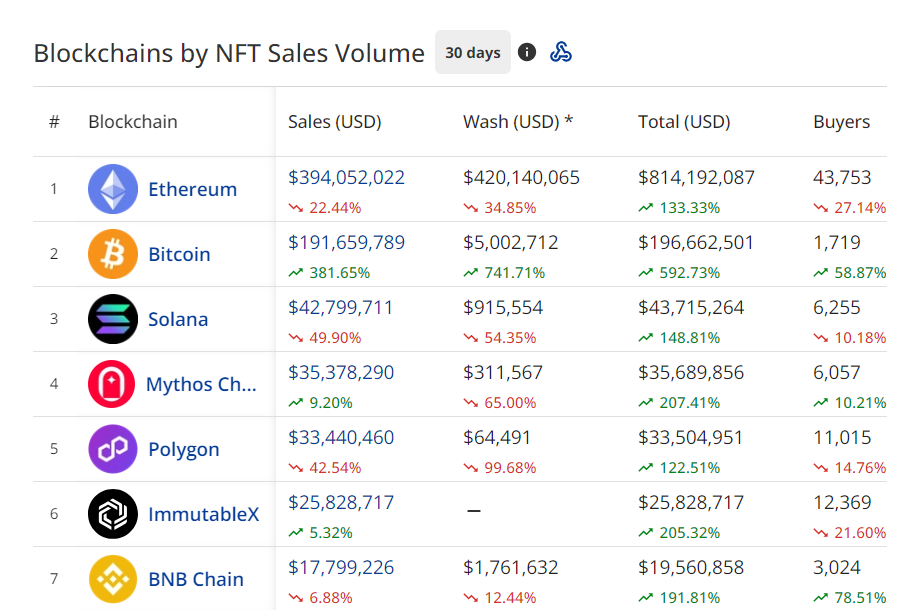Image resolution: width=917 pixels, height=610 pixels.
Task: Open the Mythos Ch... blockchain link
Action: 201,384
